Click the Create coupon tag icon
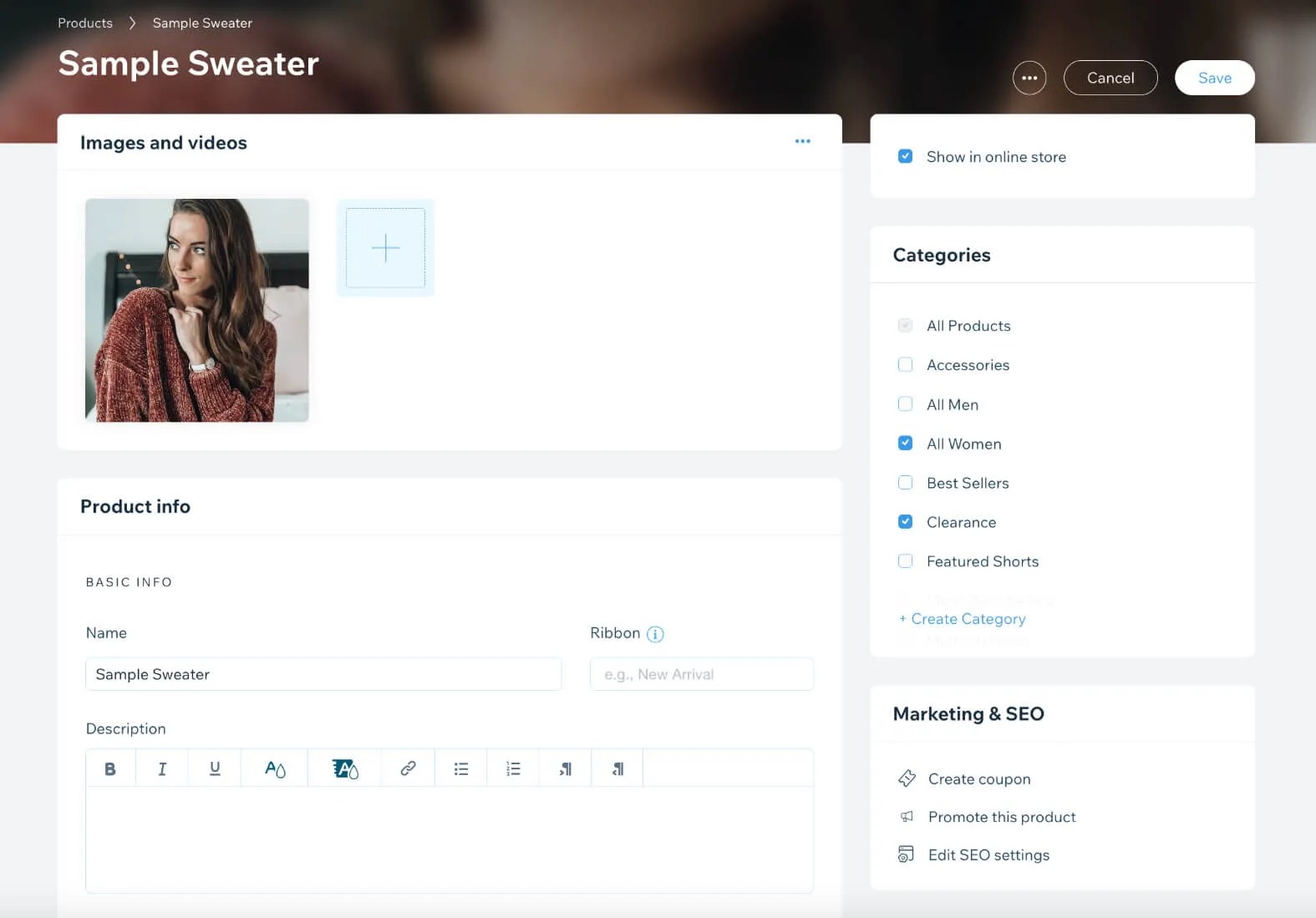Viewport: 1316px width, 918px height. point(907,779)
